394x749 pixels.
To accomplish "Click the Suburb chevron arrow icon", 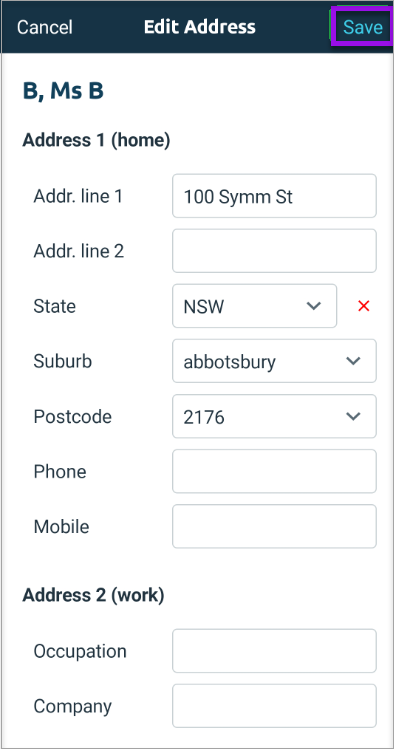I will tap(353, 361).
